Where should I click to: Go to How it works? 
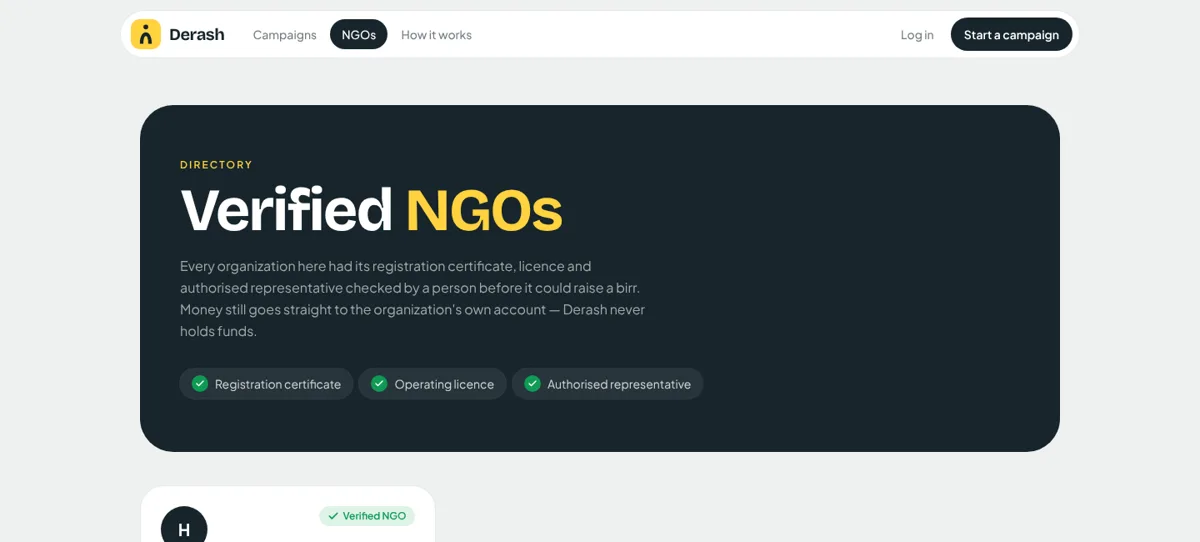[436, 34]
